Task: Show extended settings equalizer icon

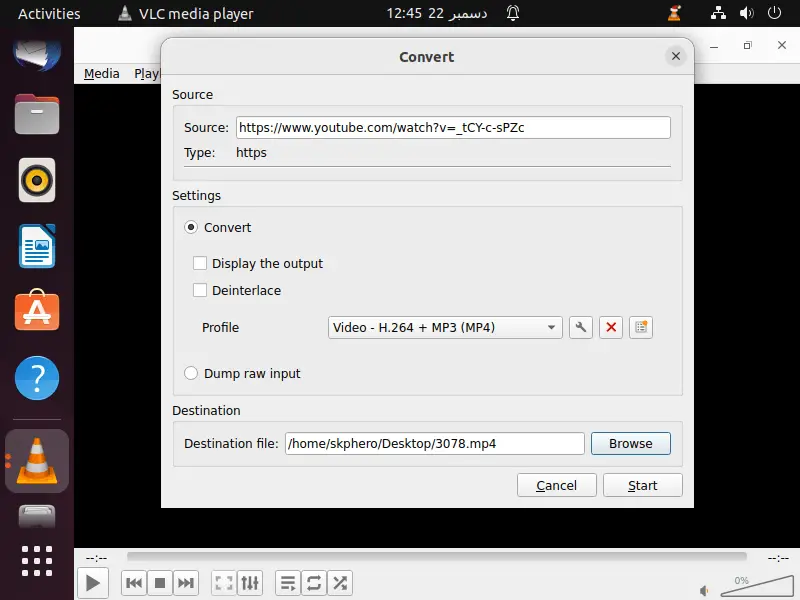Action: 250,583
